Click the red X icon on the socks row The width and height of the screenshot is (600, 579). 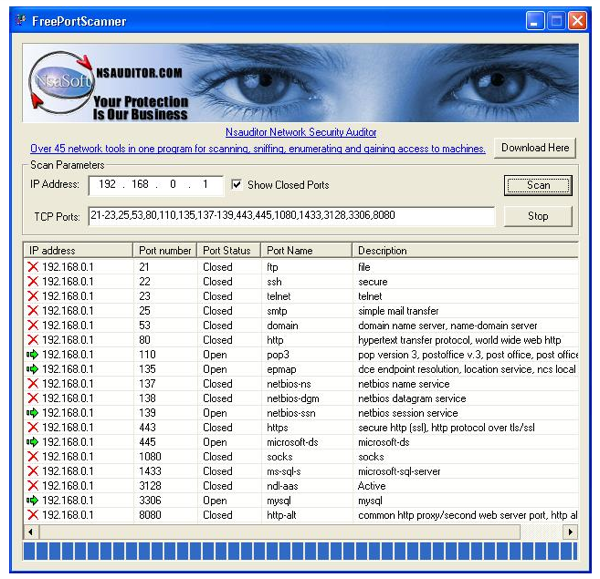[33, 457]
